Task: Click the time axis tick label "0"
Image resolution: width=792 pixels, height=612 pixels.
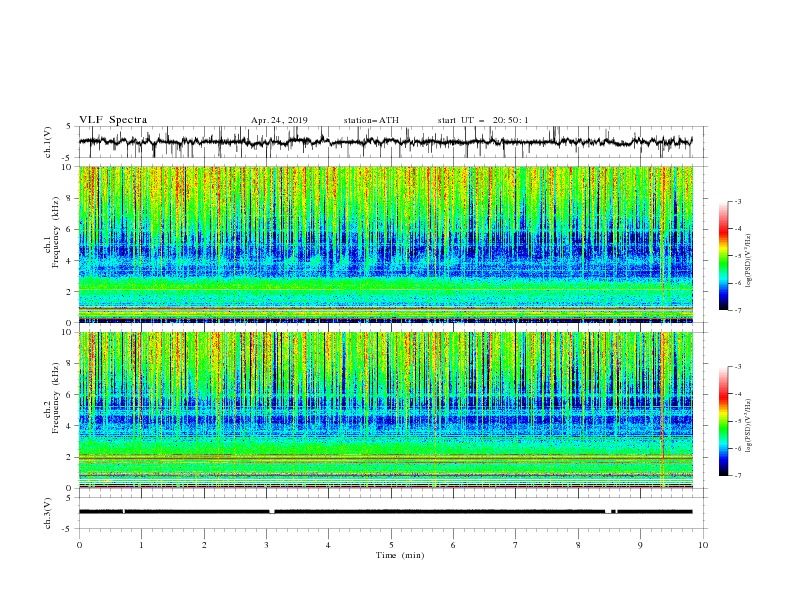Action: pos(79,545)
